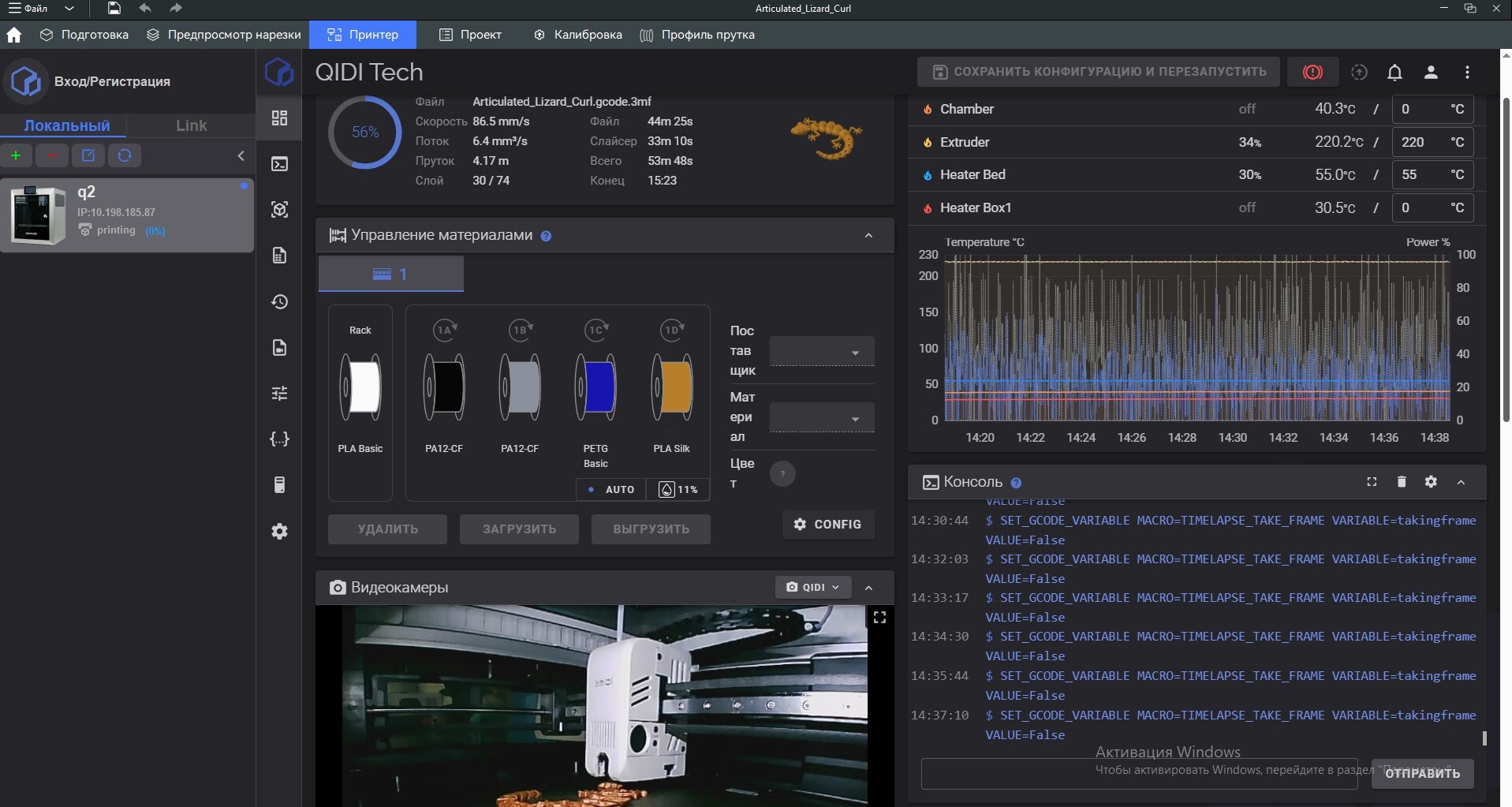The image size is (1512, 807).
Task: Open print history in sidebar
Action: pos(279,301)
